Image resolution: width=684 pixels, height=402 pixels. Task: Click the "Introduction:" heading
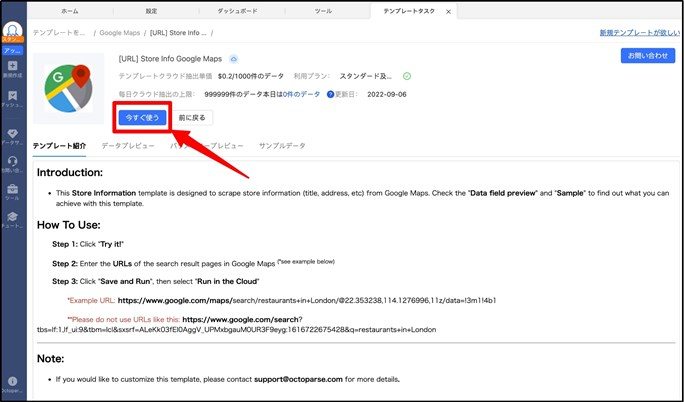pos(70,173)
